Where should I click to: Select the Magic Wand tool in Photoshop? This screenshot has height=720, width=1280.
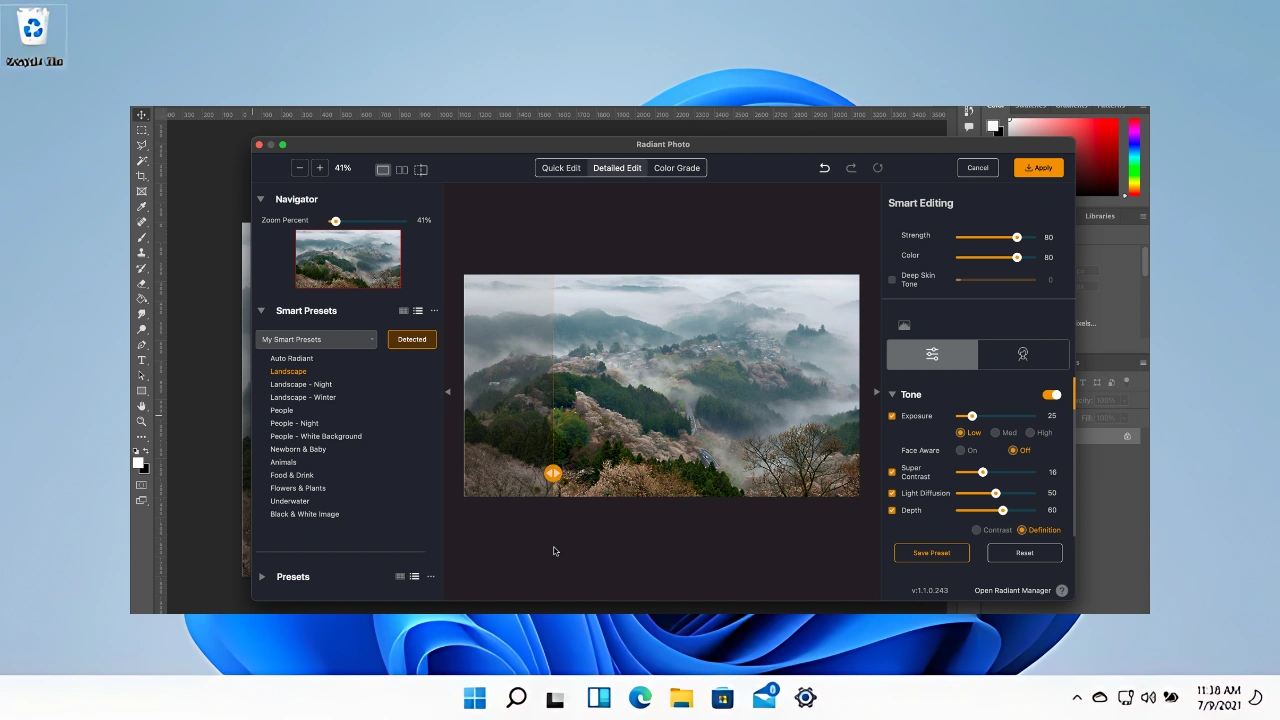[x=141, y=161]
